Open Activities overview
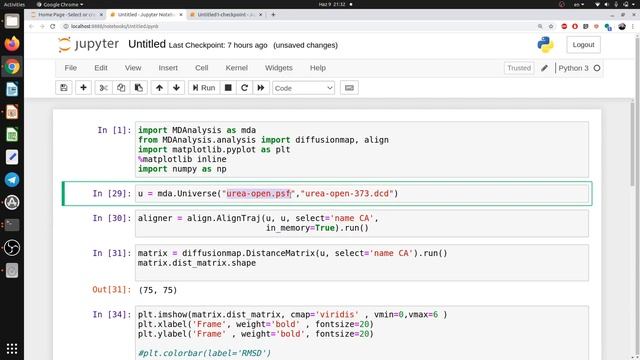The width and height of the screenshot is (640, 360). click(14, 4)
